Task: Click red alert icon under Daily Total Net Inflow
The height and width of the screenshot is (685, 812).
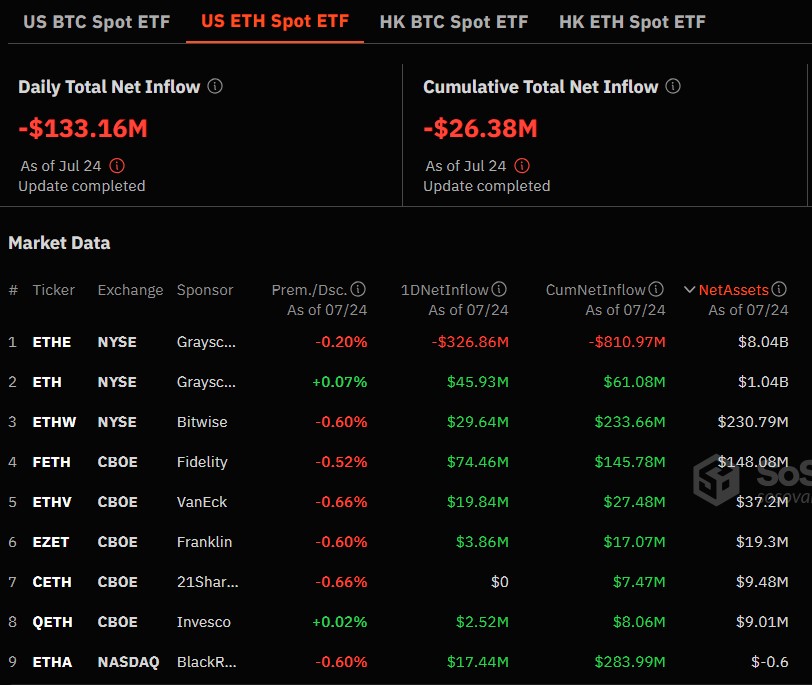Action: coord(117,166)
